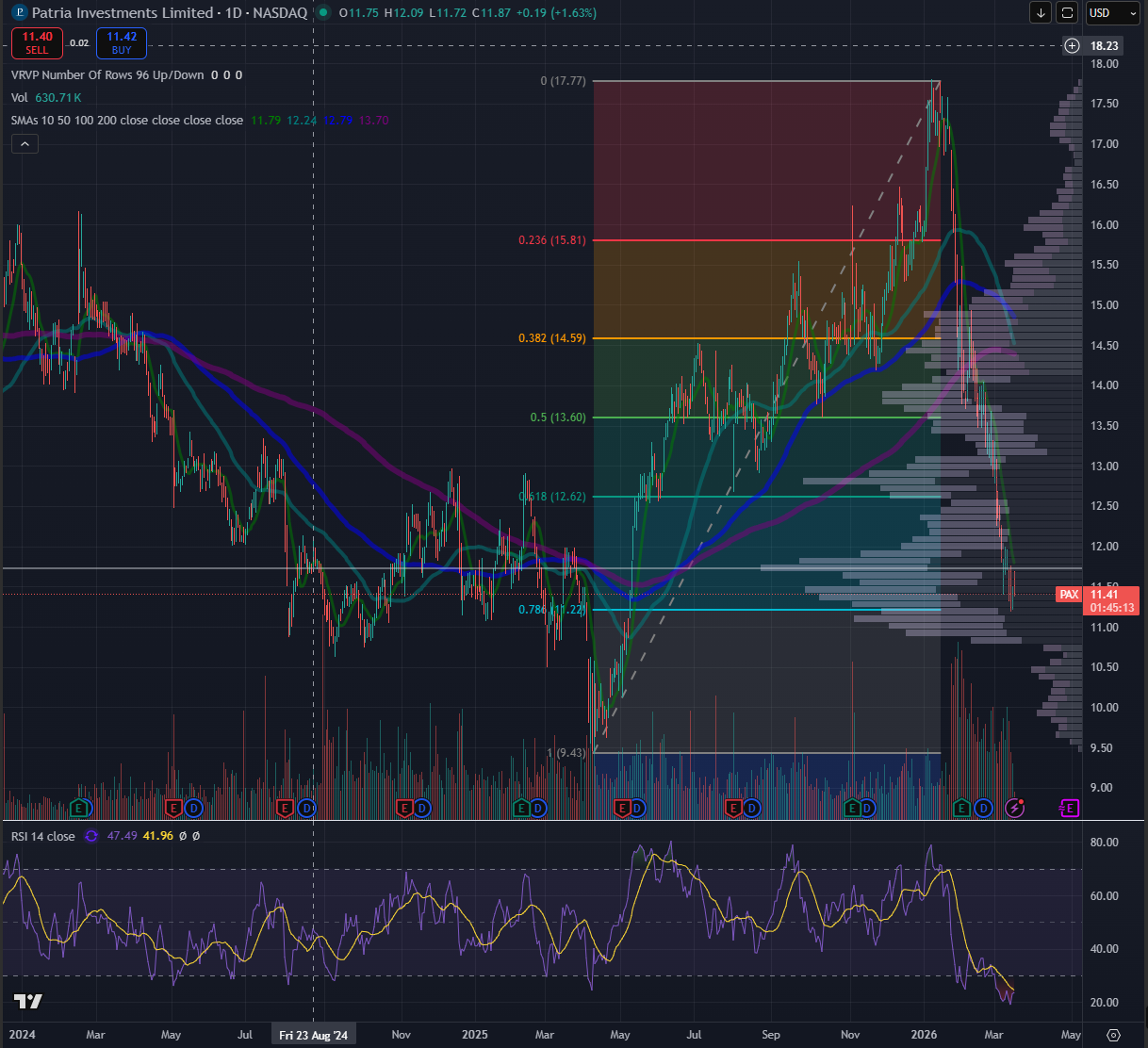Click the RSI refresh circular icon
Viewport: 1148px width, 1048px height.
(91, 836)
